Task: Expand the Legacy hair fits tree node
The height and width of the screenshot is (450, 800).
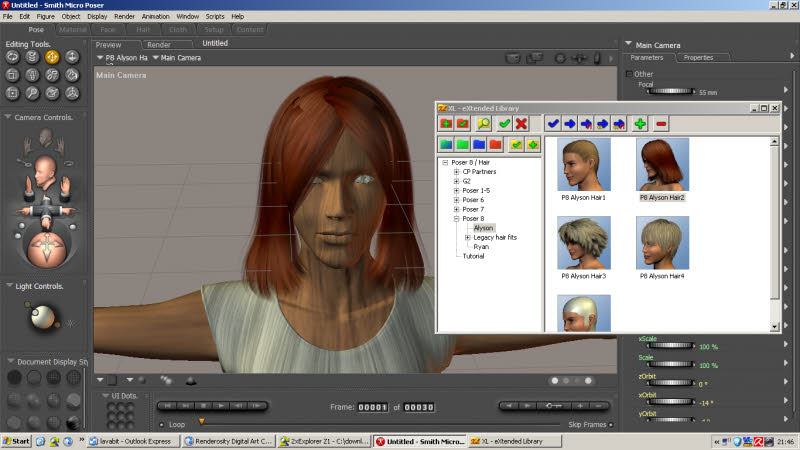Action: [x=467, y=237]
